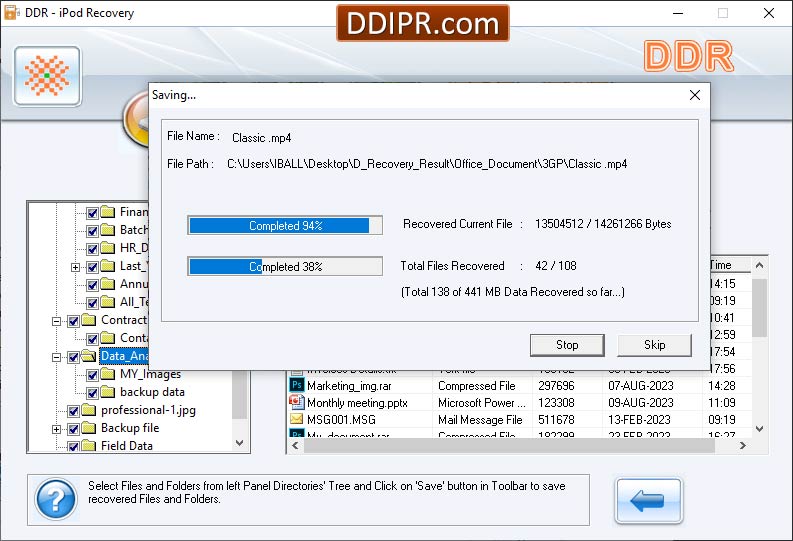This screenshot has width=793, height=541.
Task: Toggle the HR_D folder checkbox
Action: 92,249
